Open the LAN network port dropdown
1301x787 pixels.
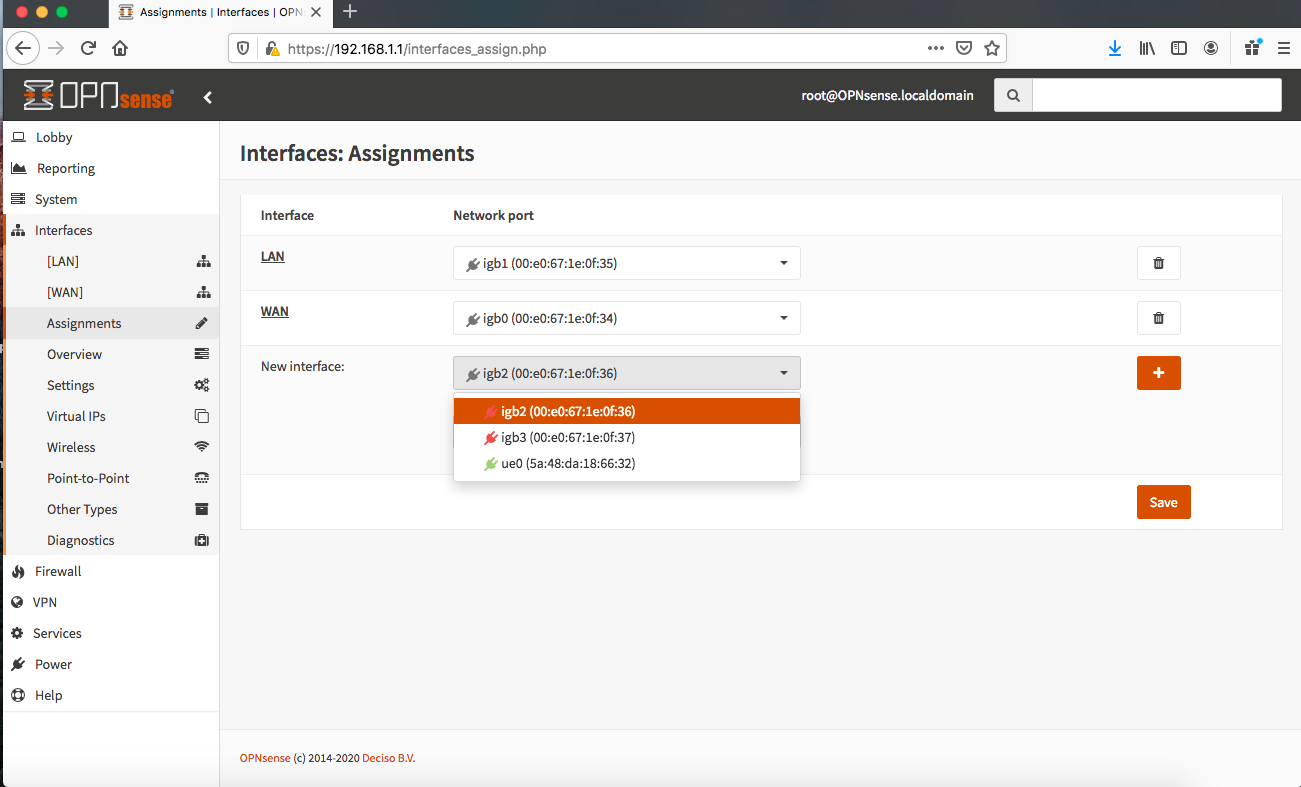[x=627, y=263]
